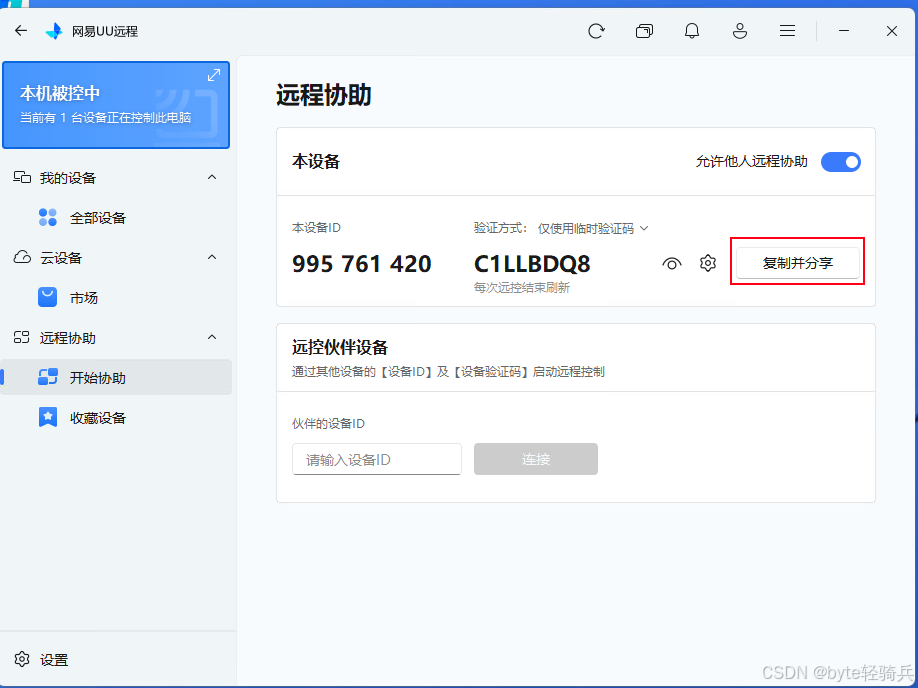The image size is (918, 688).
Task: Minimize the 网易UU远程 window
Action: (844, 30)
